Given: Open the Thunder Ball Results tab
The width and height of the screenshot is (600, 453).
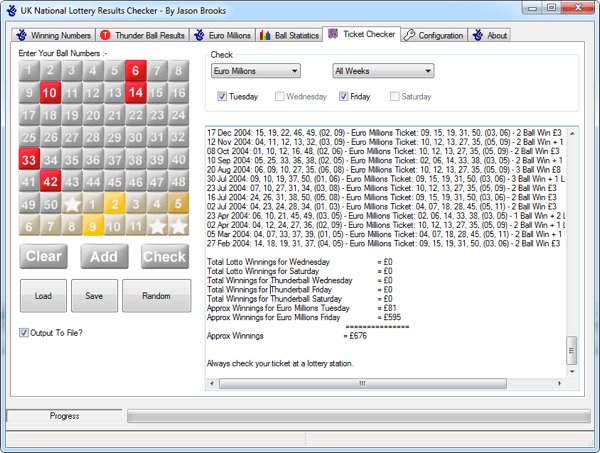Looking at the screenshot, I should [x=142, y=35].
